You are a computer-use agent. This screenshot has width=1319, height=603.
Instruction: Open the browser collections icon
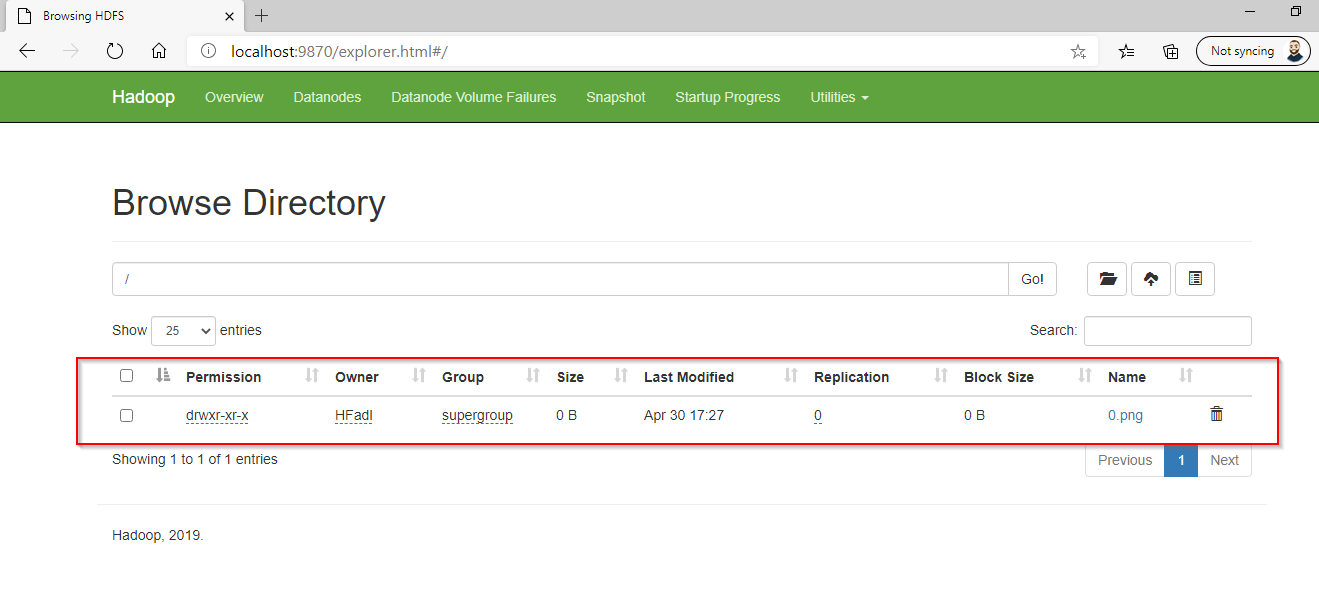(1171, 51)
